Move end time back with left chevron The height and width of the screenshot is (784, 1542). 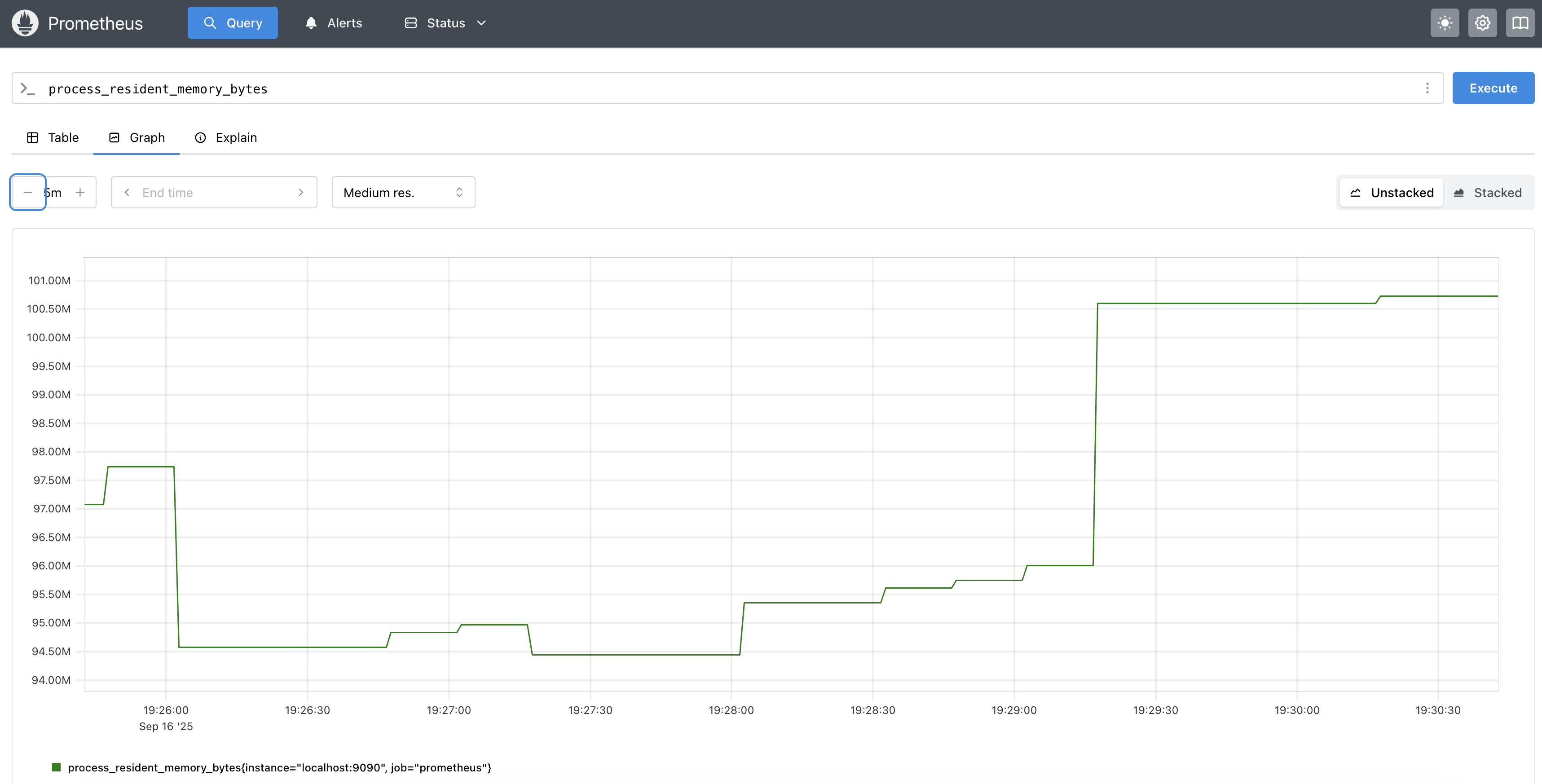127,193
